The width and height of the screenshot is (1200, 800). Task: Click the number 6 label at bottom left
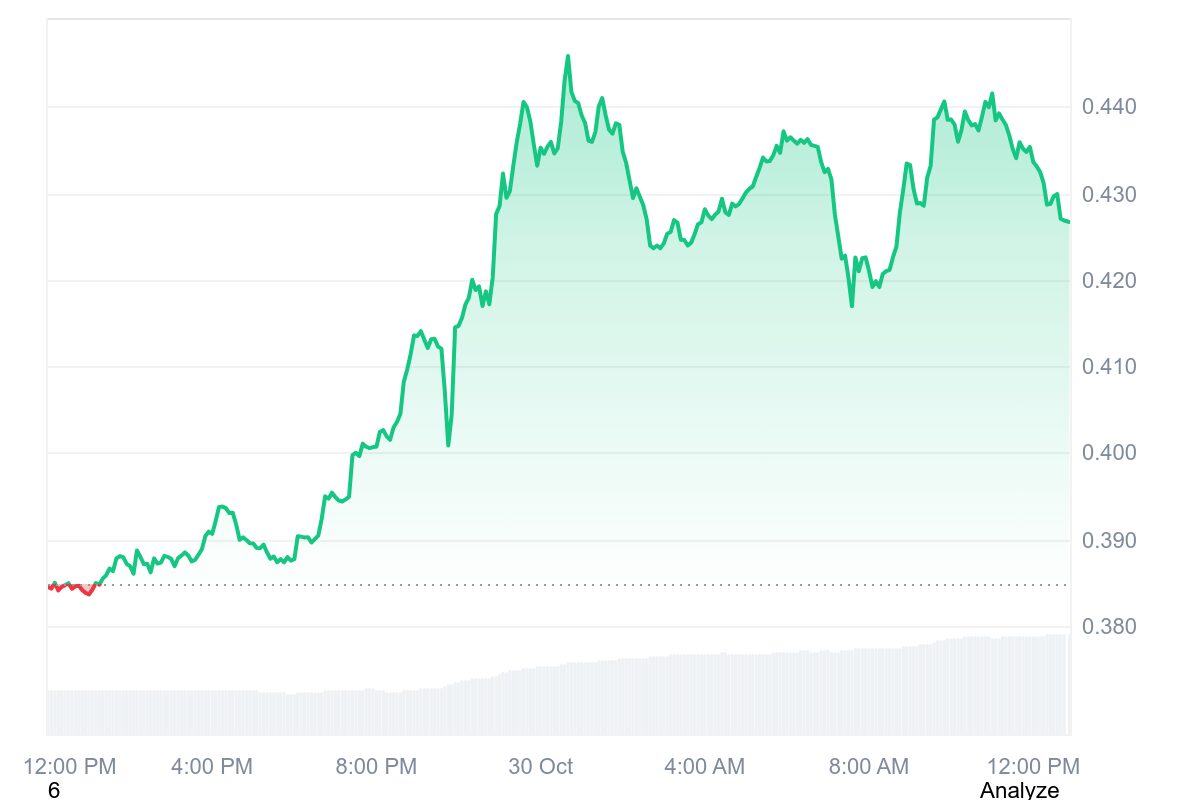click(54, 790)
